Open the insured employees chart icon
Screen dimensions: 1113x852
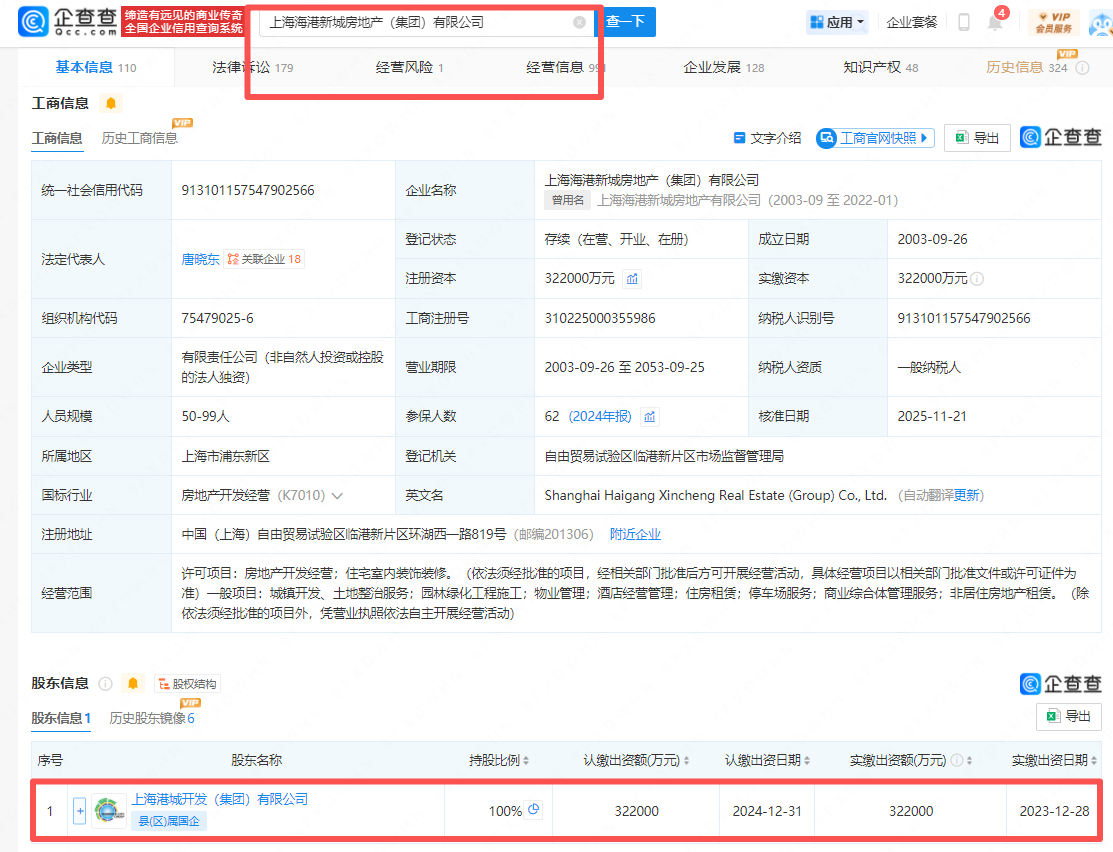(x=650, y=417)
